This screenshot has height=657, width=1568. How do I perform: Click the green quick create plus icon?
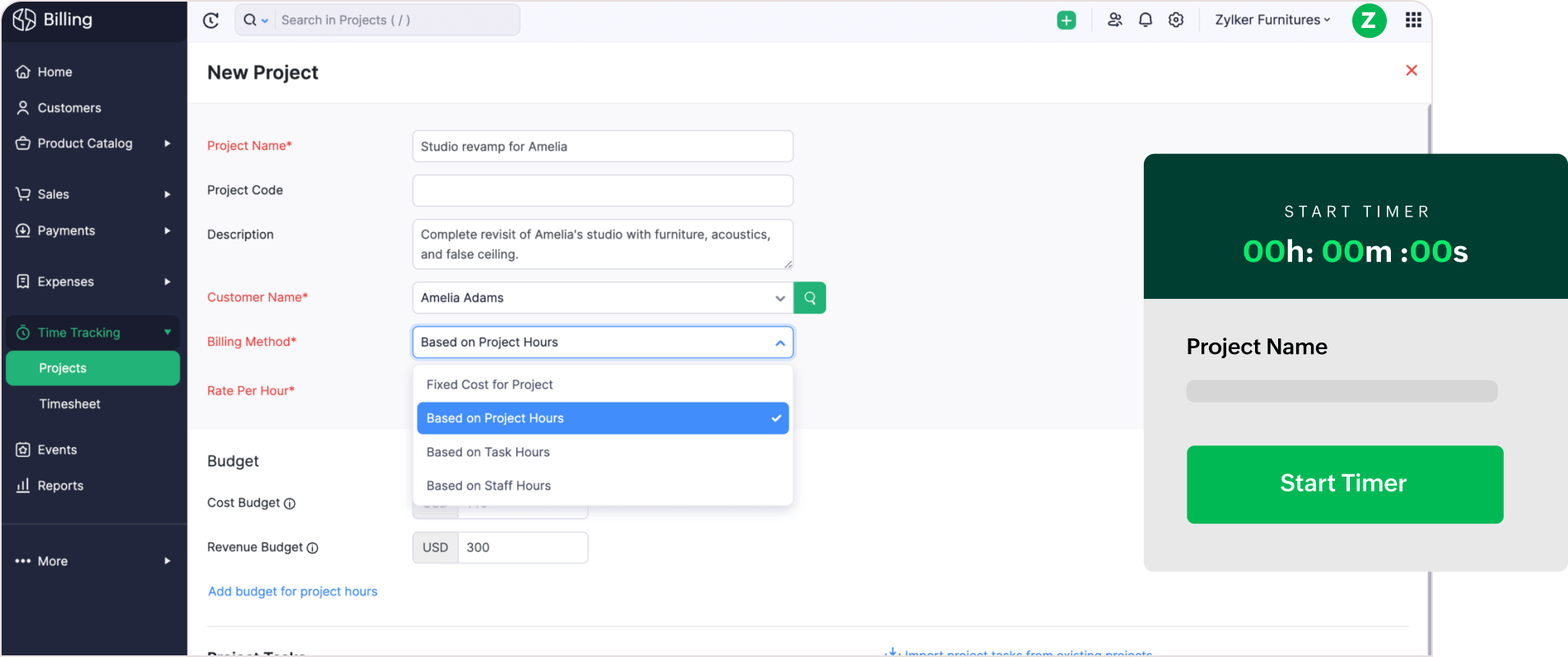point(1066,21)
